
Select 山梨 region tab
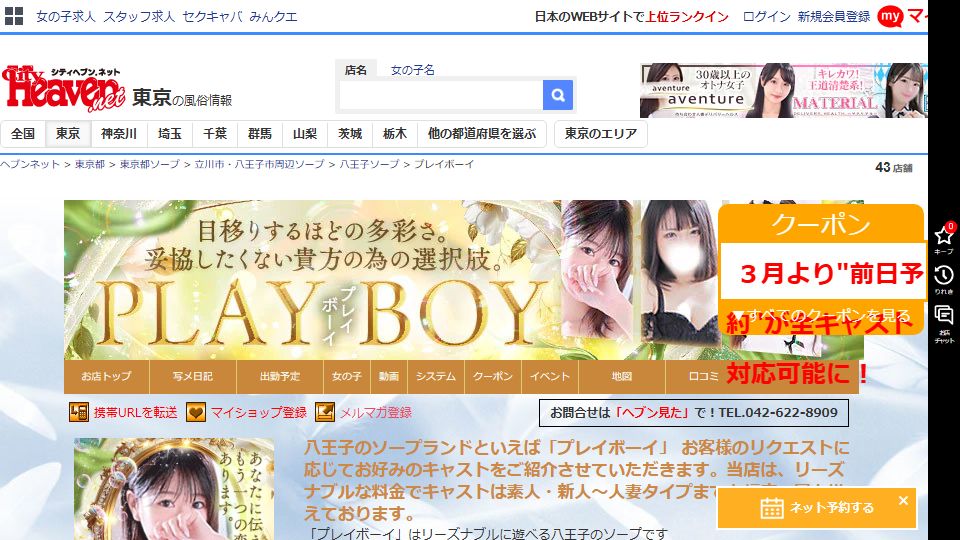(x=305, y=133)
